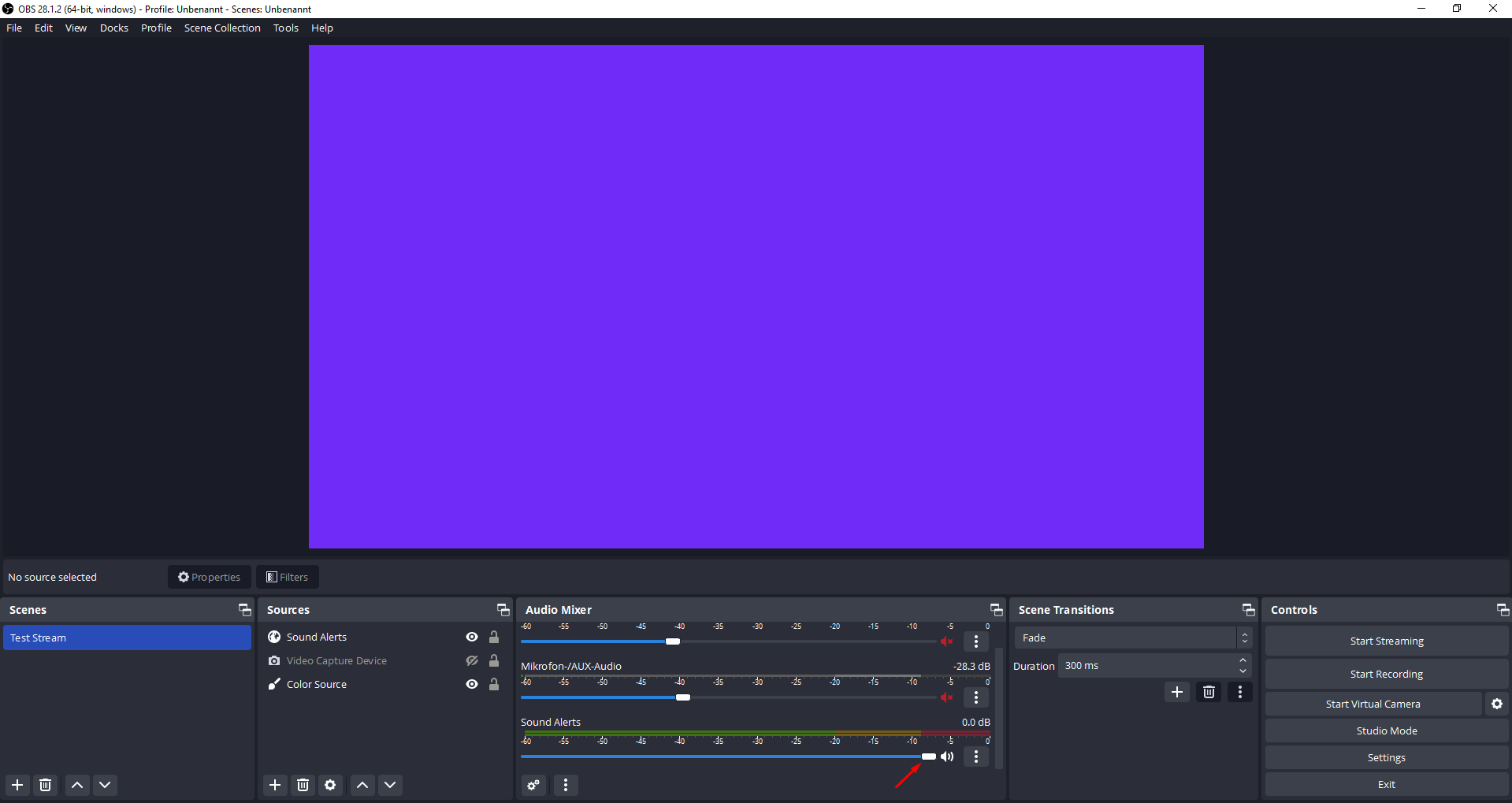Open the Fade transition dropdown
The image size is (1512, 803).
pos(1133,638)
